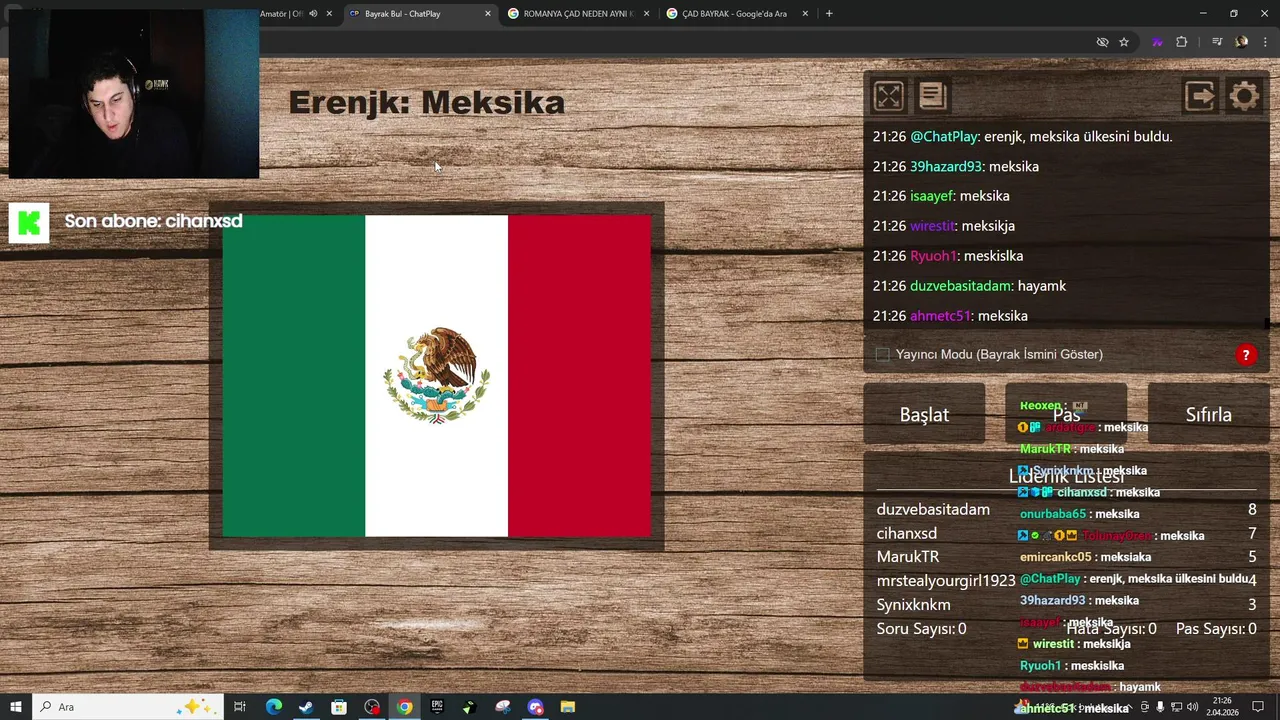Click the Sıfırla button
The width and height of the screenshot is (1280, 720).
[x=1208, y=414]
